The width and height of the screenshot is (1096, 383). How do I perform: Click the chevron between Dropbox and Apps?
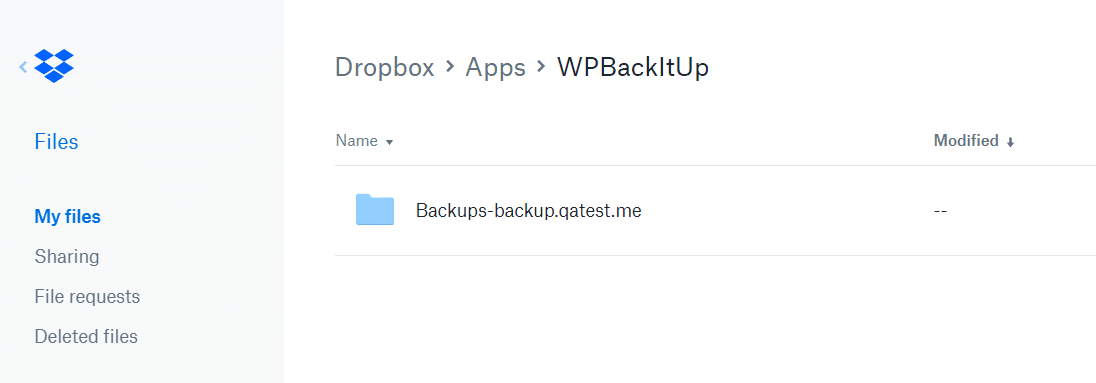[x=450, y=66]
